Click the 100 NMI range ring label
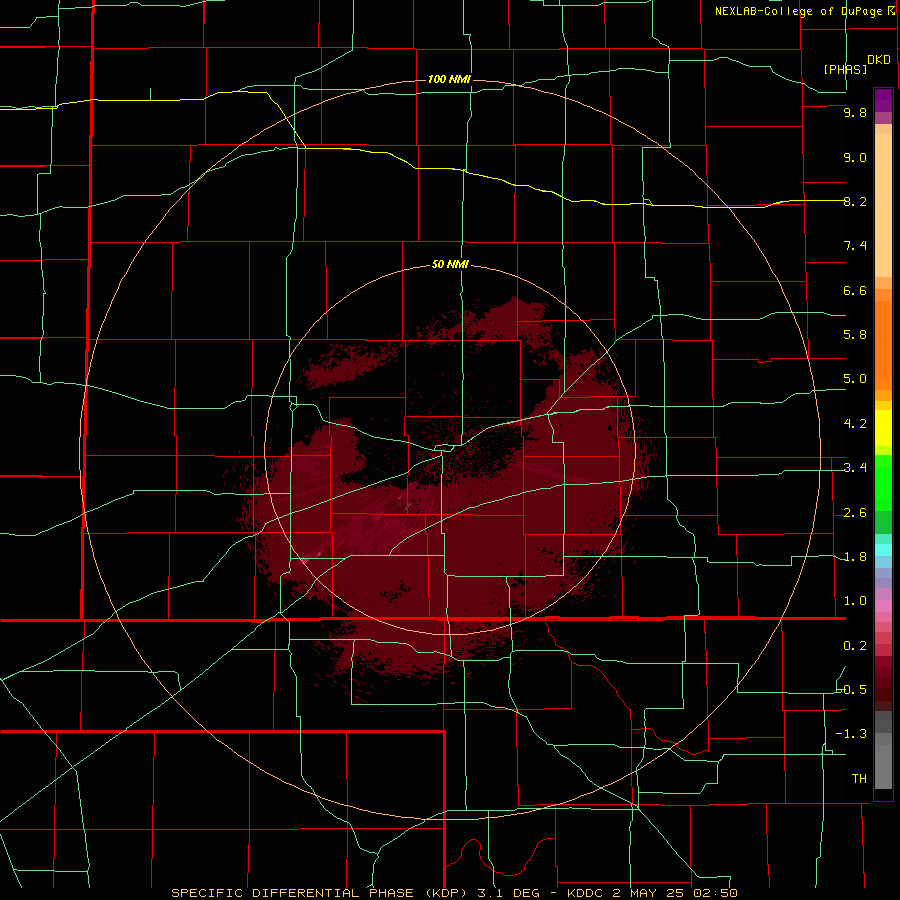The height and width of the screenshot is (900, 900). pyautogui.click(x=449, y=79)
